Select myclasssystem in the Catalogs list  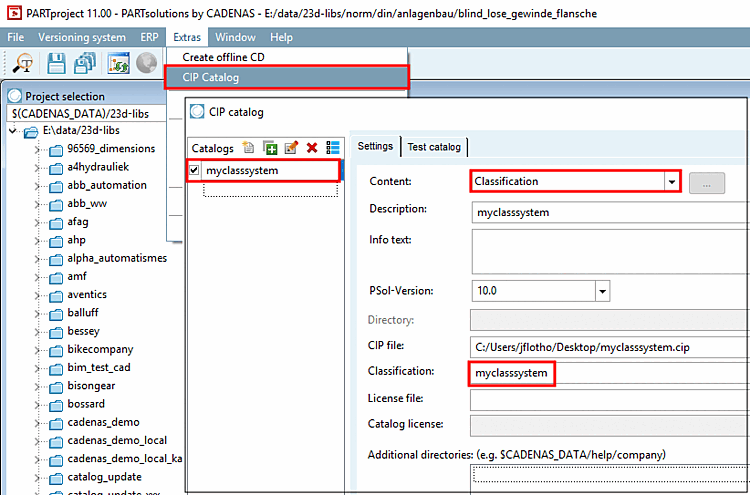tap(242, 170)
